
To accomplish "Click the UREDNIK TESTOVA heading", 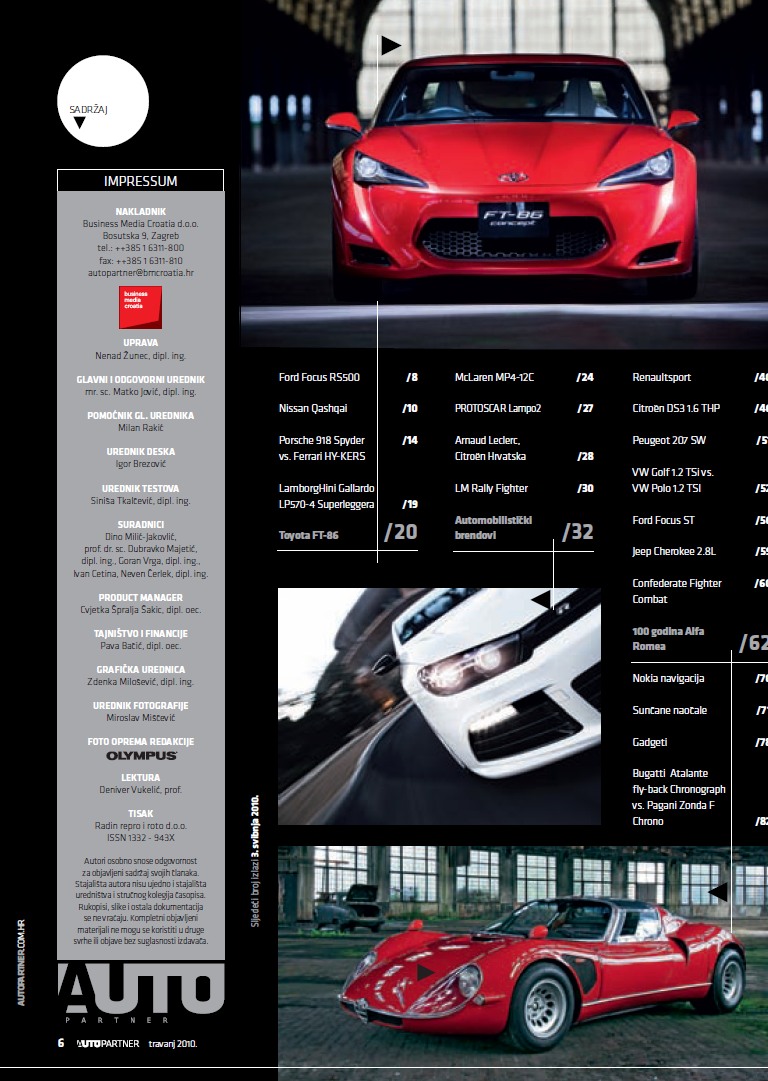I will (141, 489).
